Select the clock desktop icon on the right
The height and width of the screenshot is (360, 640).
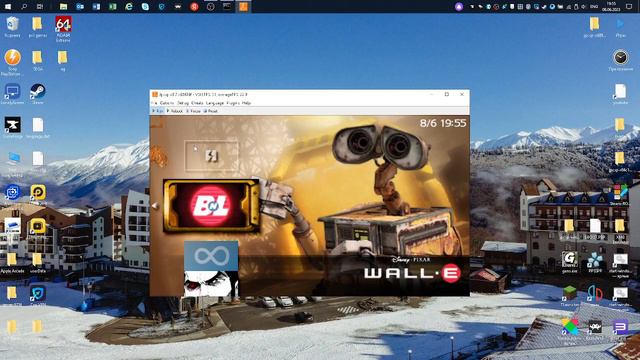pyautogui.click(x=620, y=60)
